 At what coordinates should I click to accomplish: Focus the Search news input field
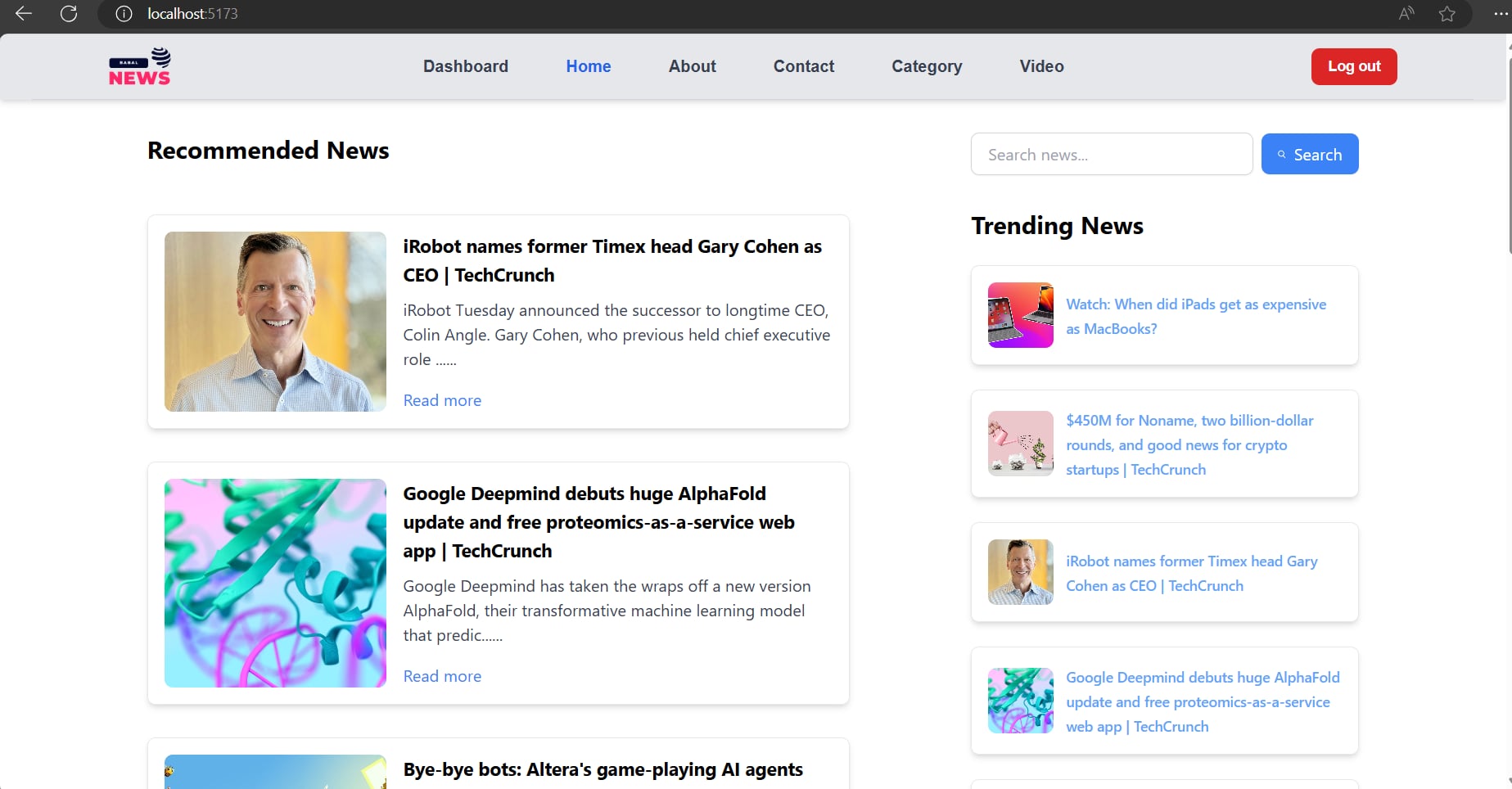pyautogui.click(x=1112, y=154)
